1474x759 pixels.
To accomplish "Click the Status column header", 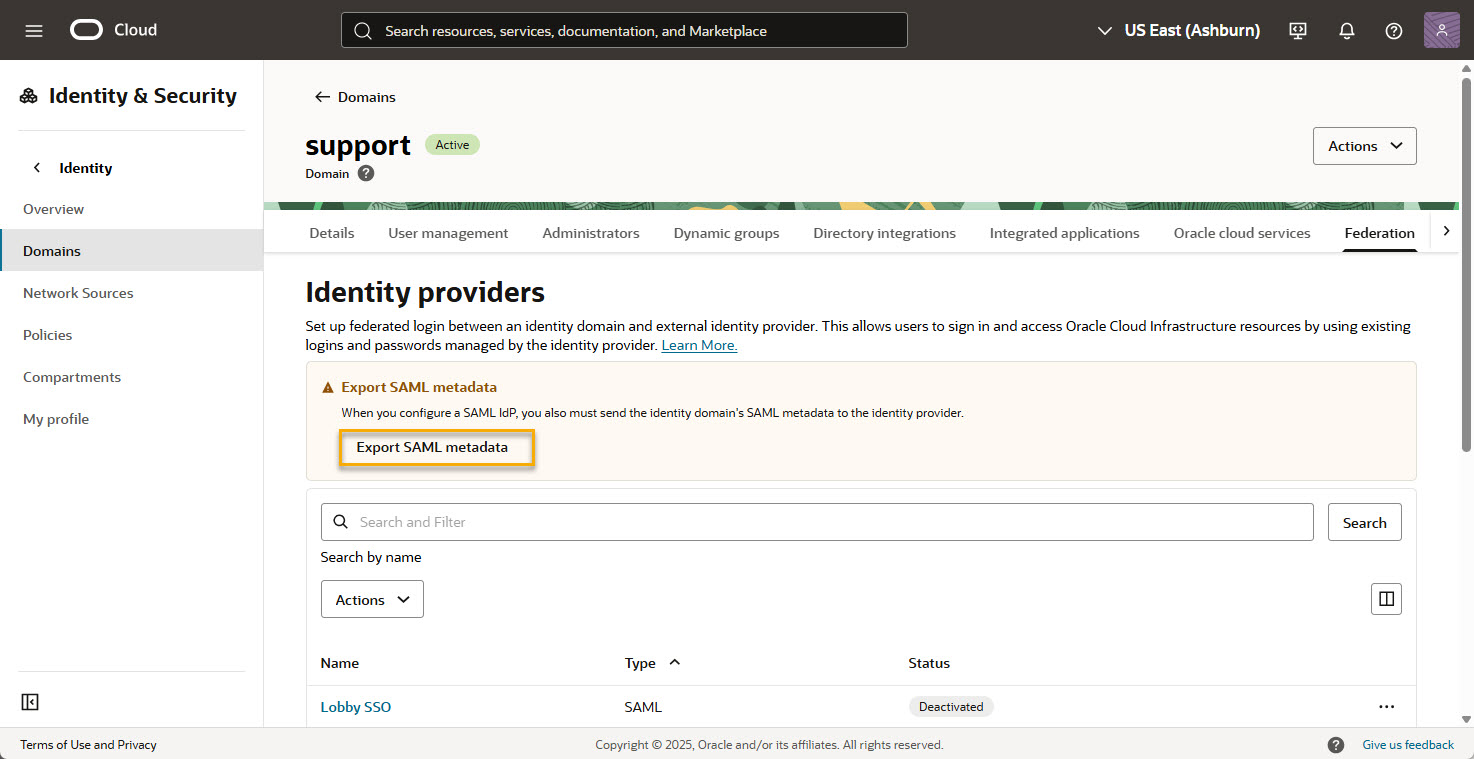I will [929, 663].
